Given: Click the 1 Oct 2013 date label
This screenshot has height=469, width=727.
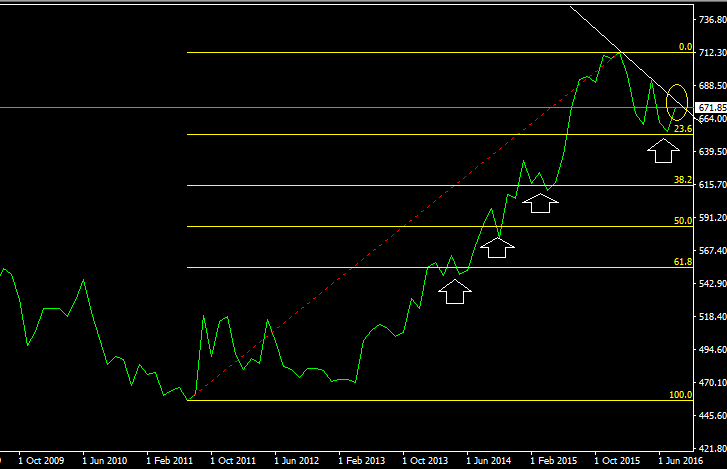Looking at the screenshot, I should coord(425,461).
